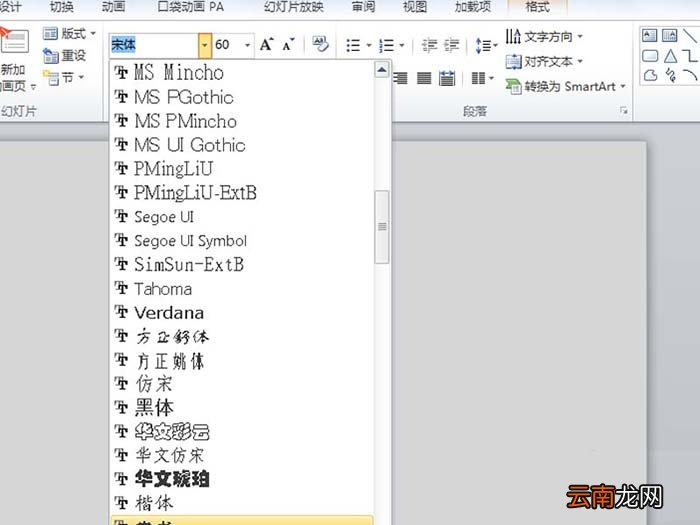The height and width of the screenshot is (525, 700).
Task: Choose the PMingLiU-ExtB font
Action: pyautogui.click(x=242, y=193)
